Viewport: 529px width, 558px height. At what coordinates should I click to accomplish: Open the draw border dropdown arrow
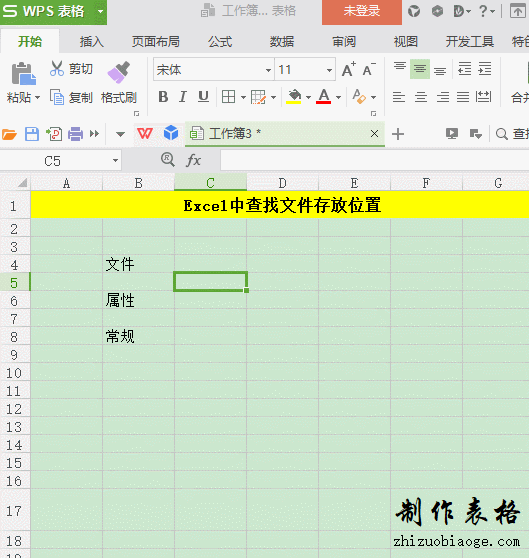pyautogui.click(x=273, y=97)
